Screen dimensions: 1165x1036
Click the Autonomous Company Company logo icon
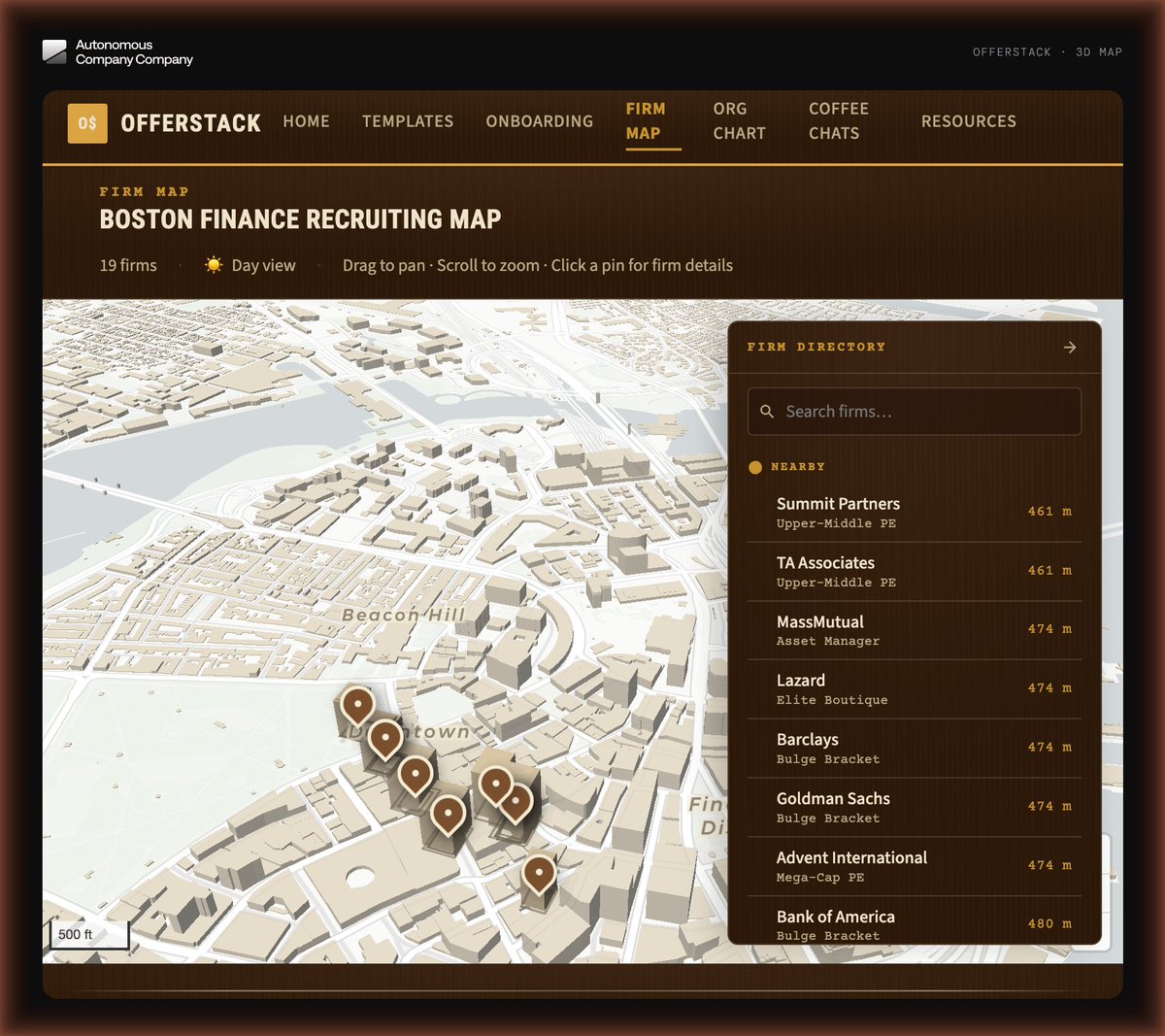pyautogui.click(x=54, y=52)
